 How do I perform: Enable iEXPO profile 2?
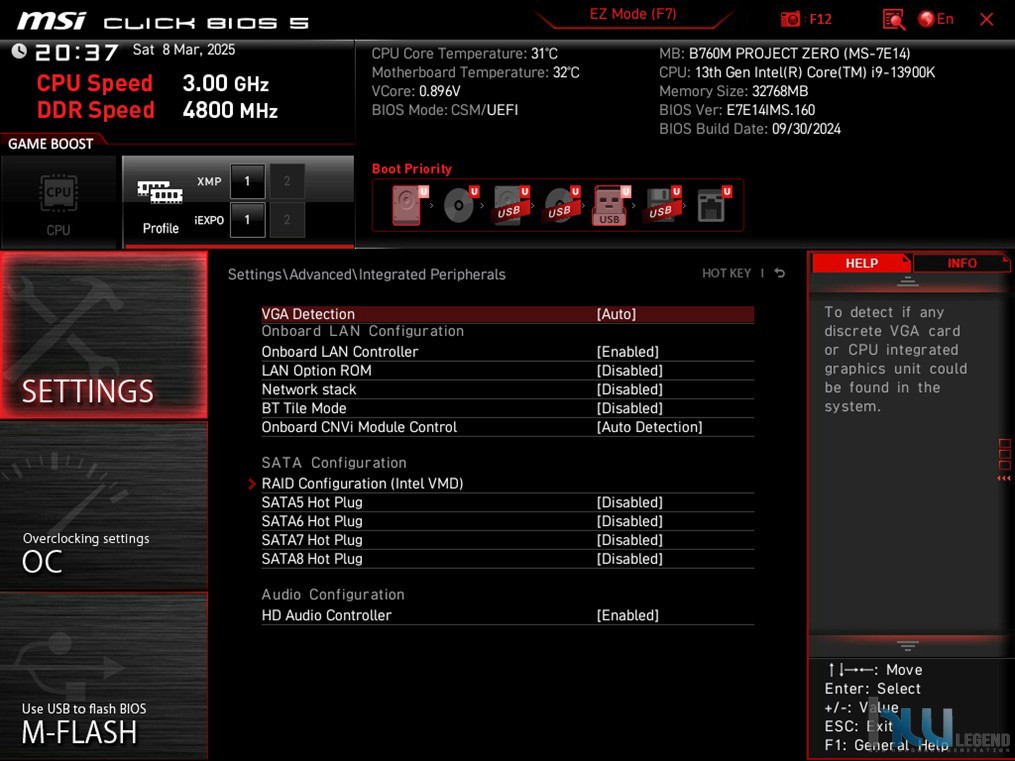click(287, 220)
